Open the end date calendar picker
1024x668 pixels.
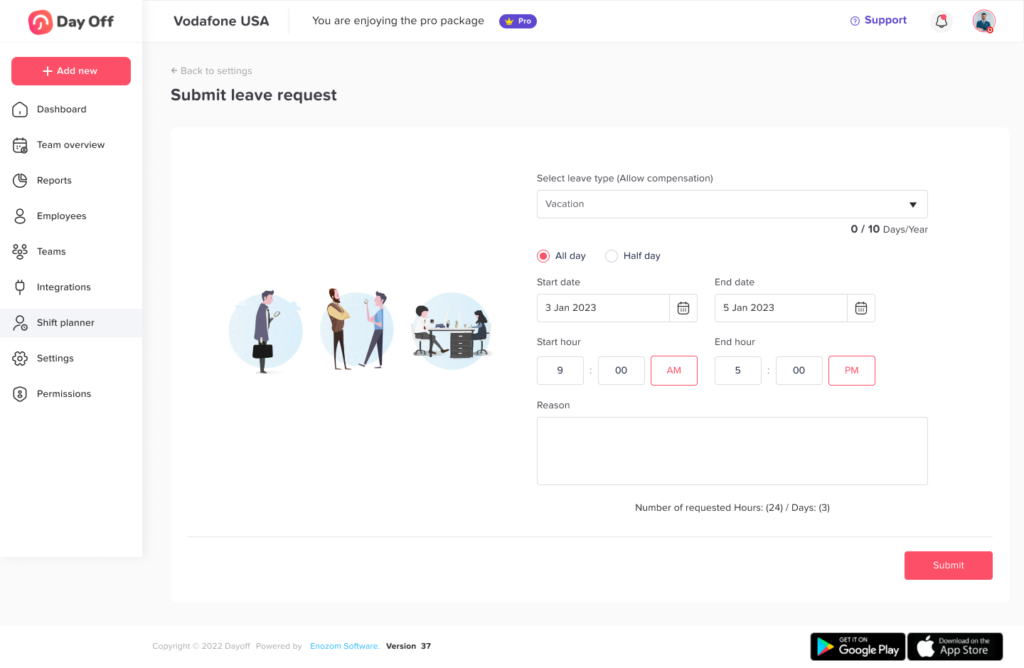861,308
